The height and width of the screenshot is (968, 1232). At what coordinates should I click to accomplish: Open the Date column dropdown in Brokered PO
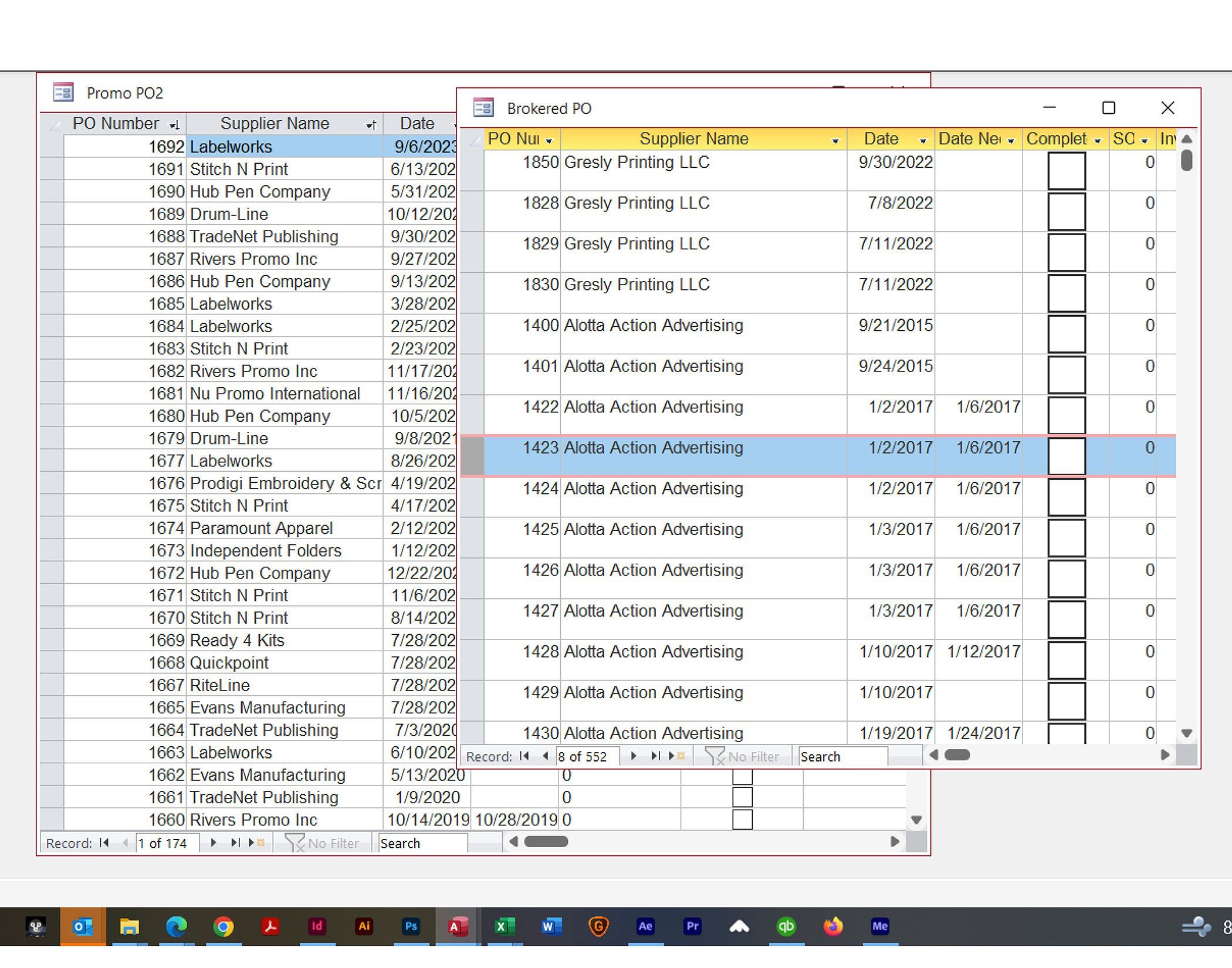pyautogui.click(x=923, y=140)
